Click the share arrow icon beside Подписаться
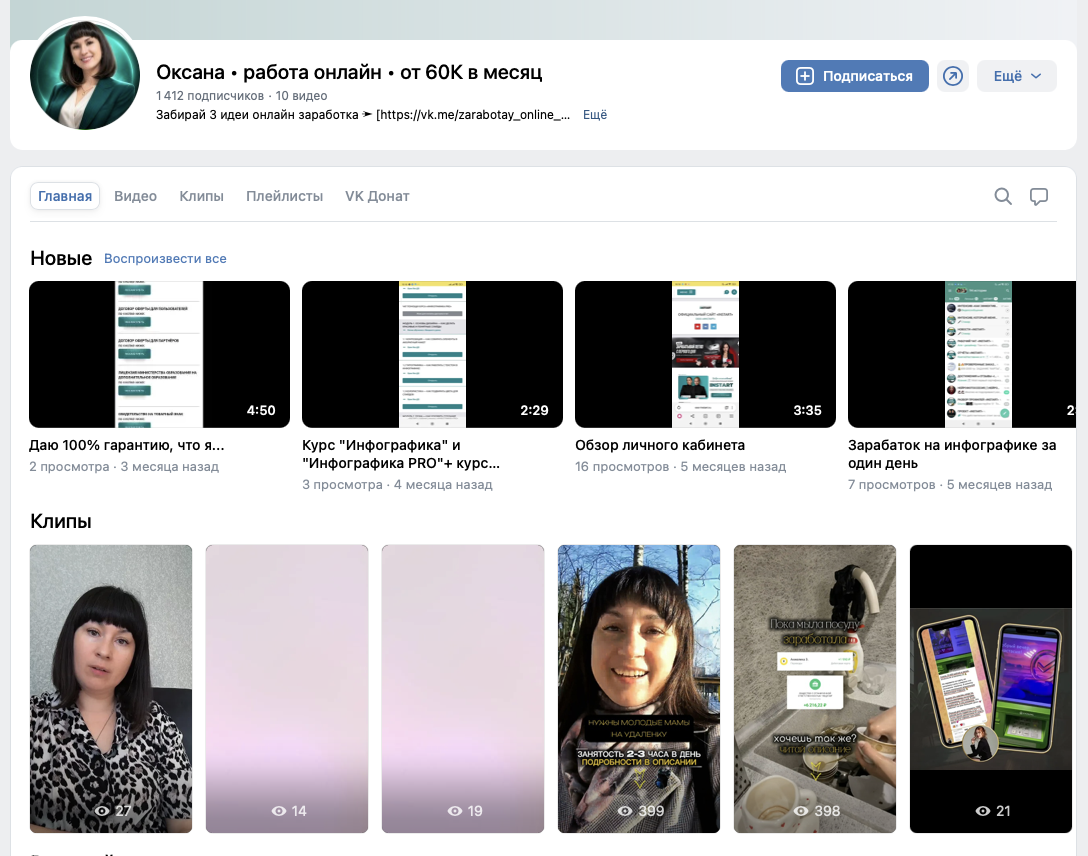Screen dimensions: 1088x856 pos(953,76)
